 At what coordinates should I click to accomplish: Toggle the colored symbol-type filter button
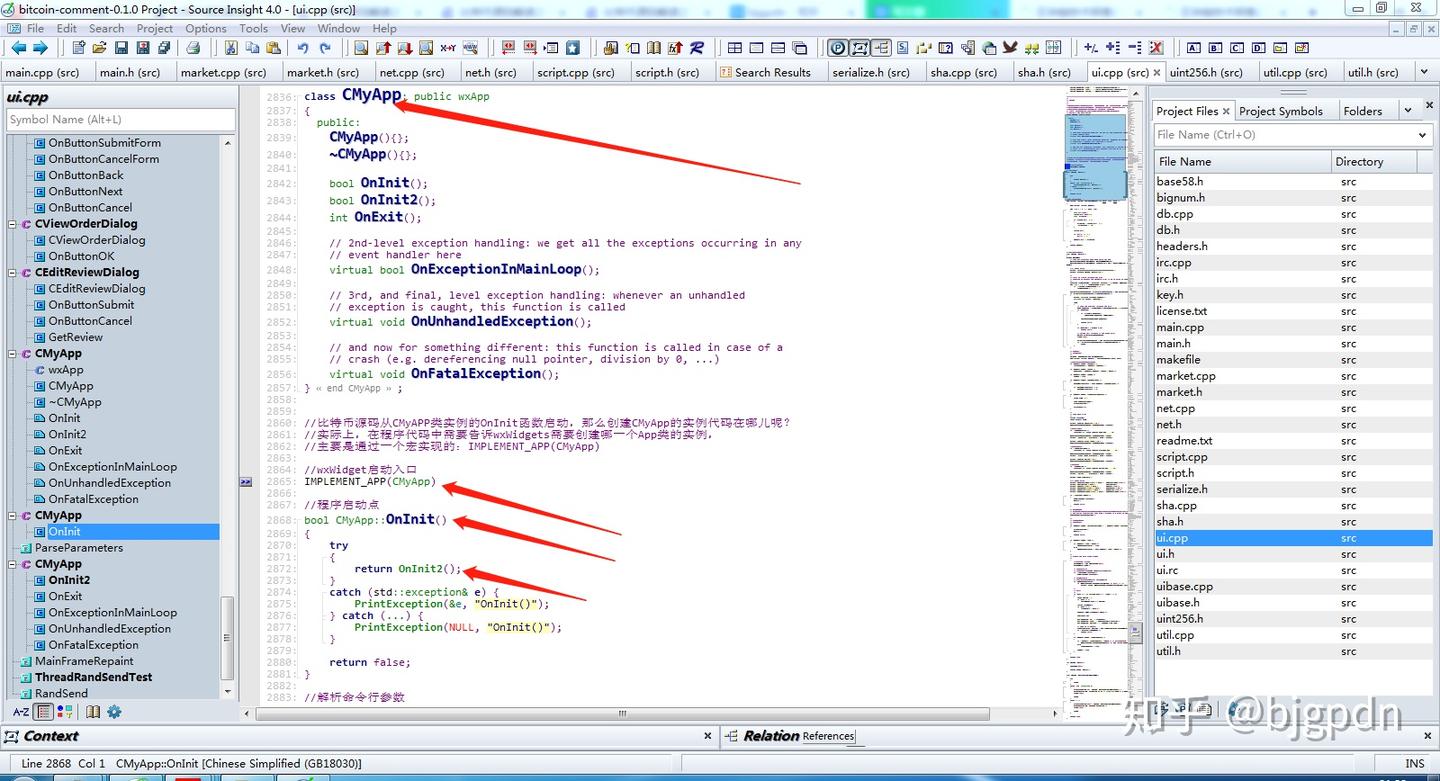point(65,712)
